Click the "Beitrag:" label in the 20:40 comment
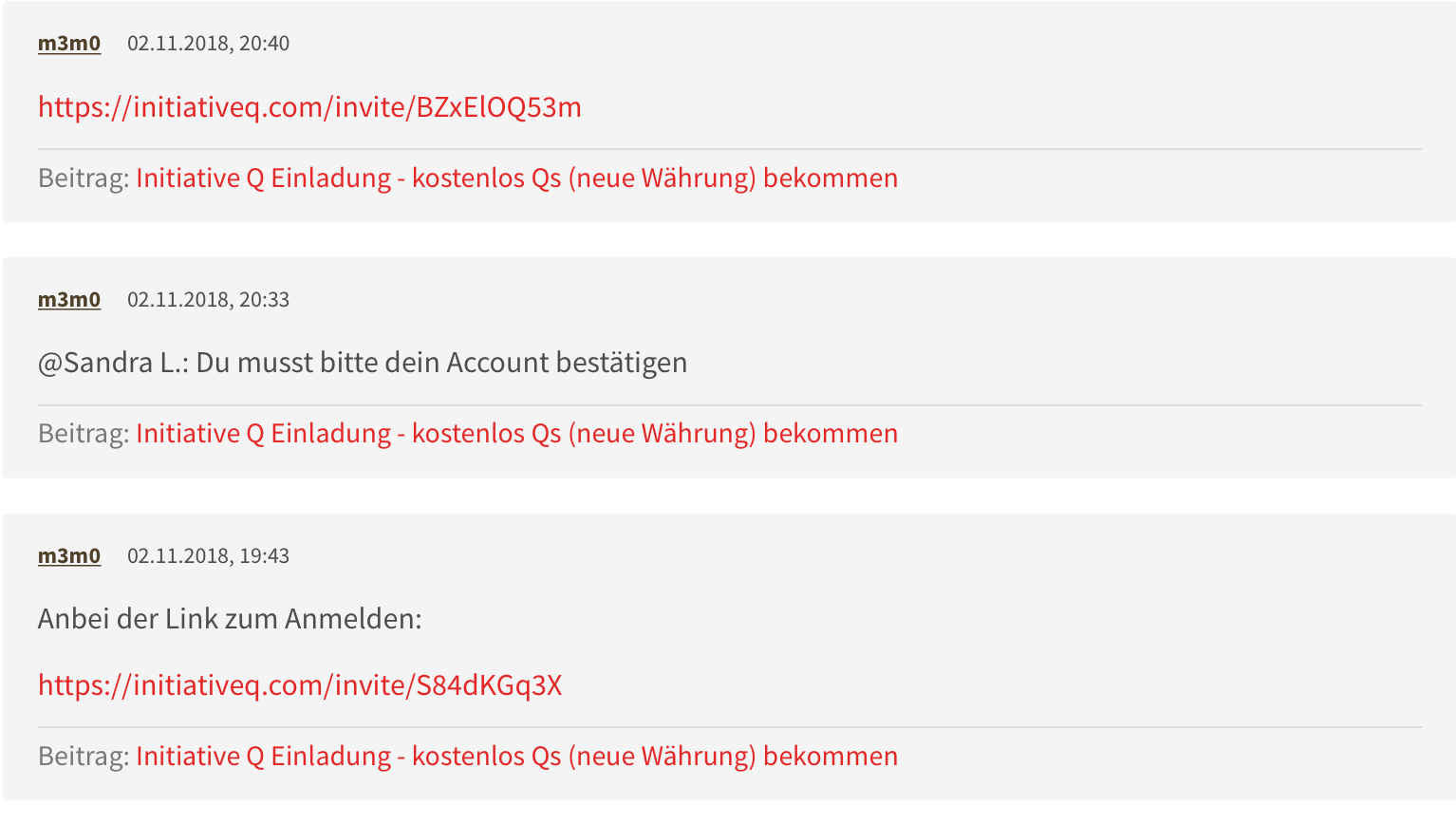Image resolution: width=1456 pixels, height=824 pixels. 84,178
